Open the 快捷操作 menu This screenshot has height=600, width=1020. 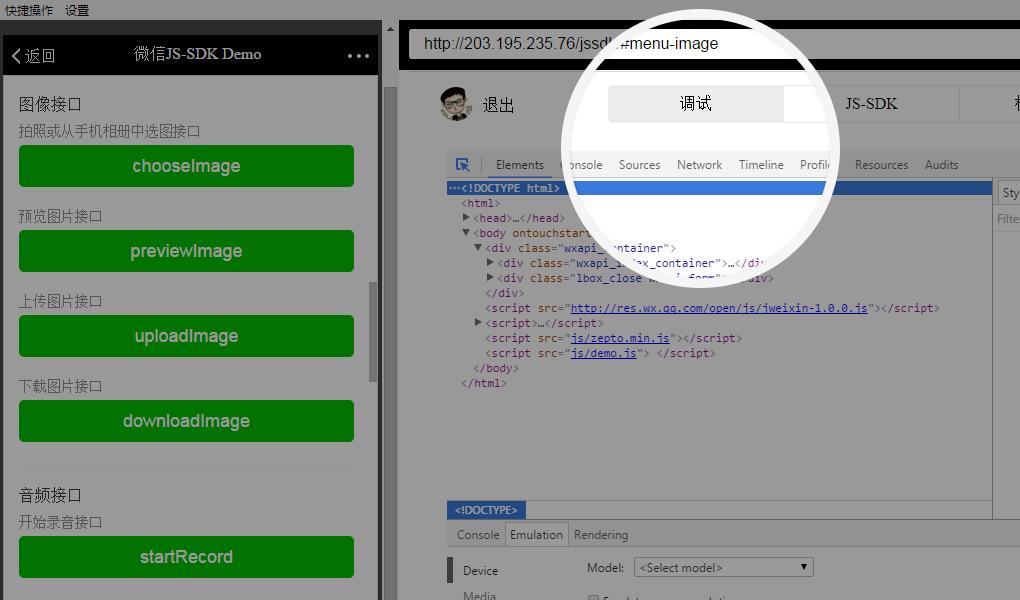coord(29,10)
